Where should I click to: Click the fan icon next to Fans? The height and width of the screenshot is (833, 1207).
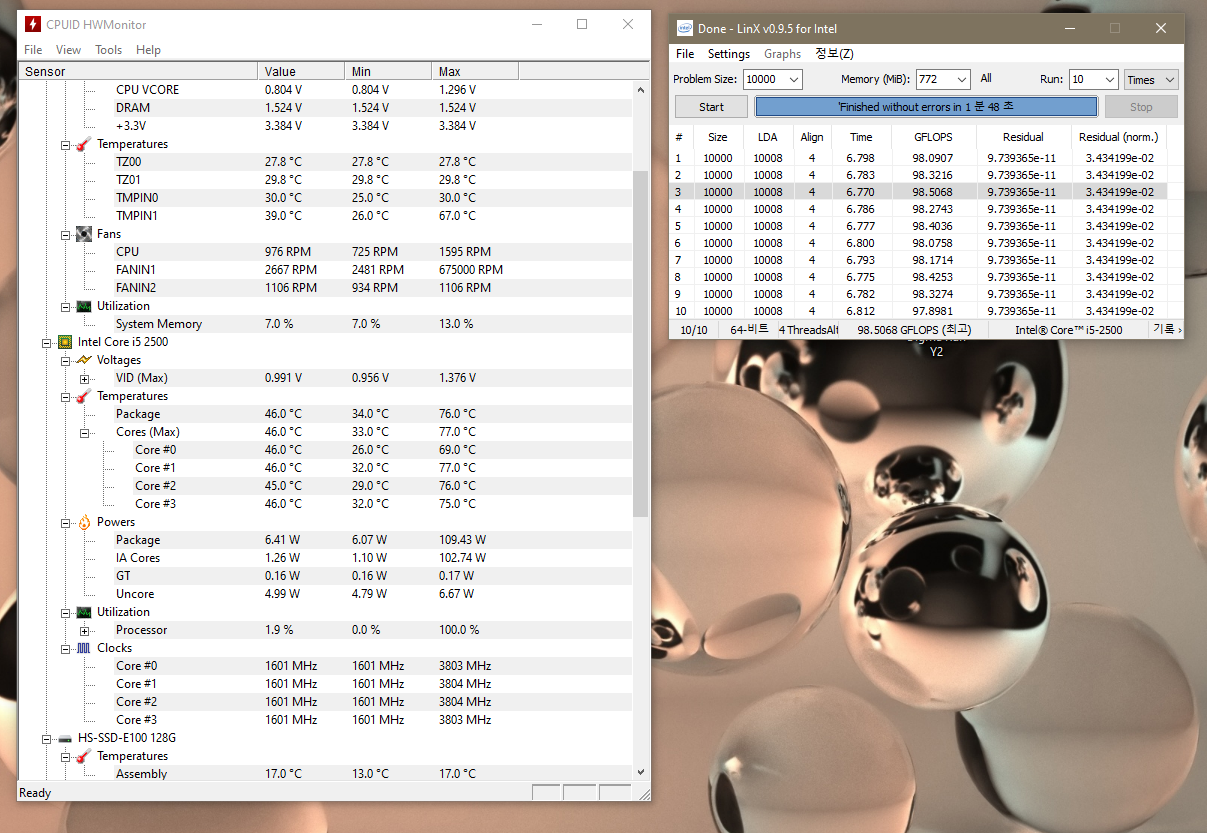point(84,234)
